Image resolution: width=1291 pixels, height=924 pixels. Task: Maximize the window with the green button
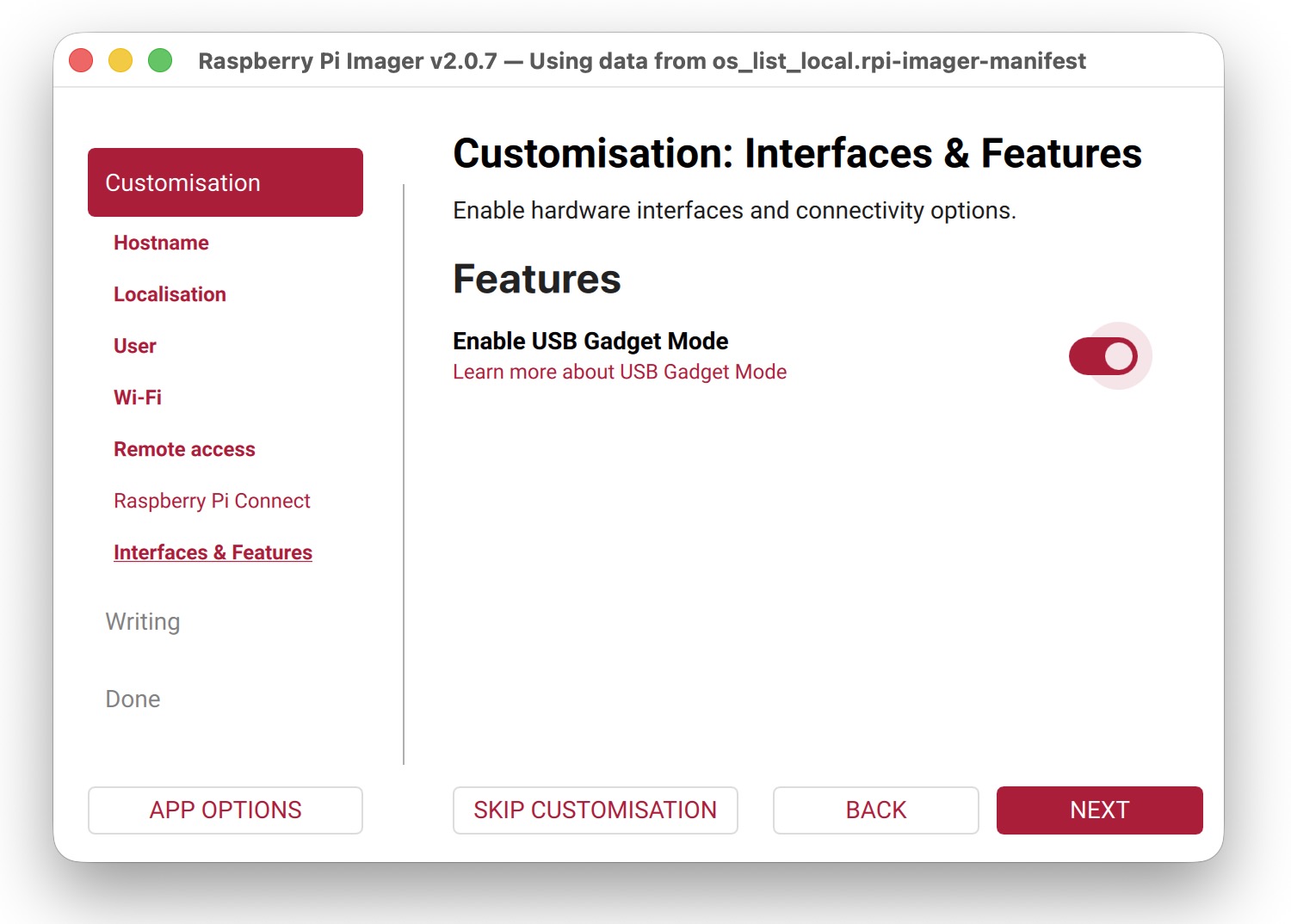coord(160,61)
